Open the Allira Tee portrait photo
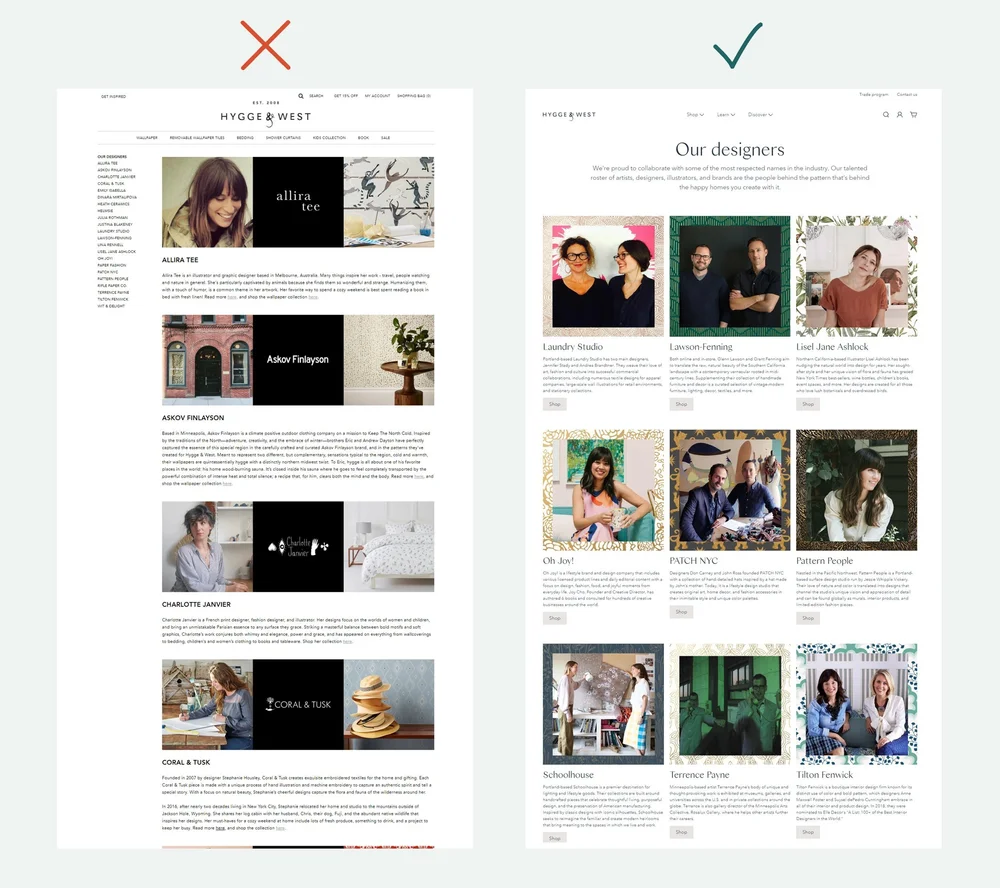The width and height of the screenshot is (1000, 888). (207, 202)
